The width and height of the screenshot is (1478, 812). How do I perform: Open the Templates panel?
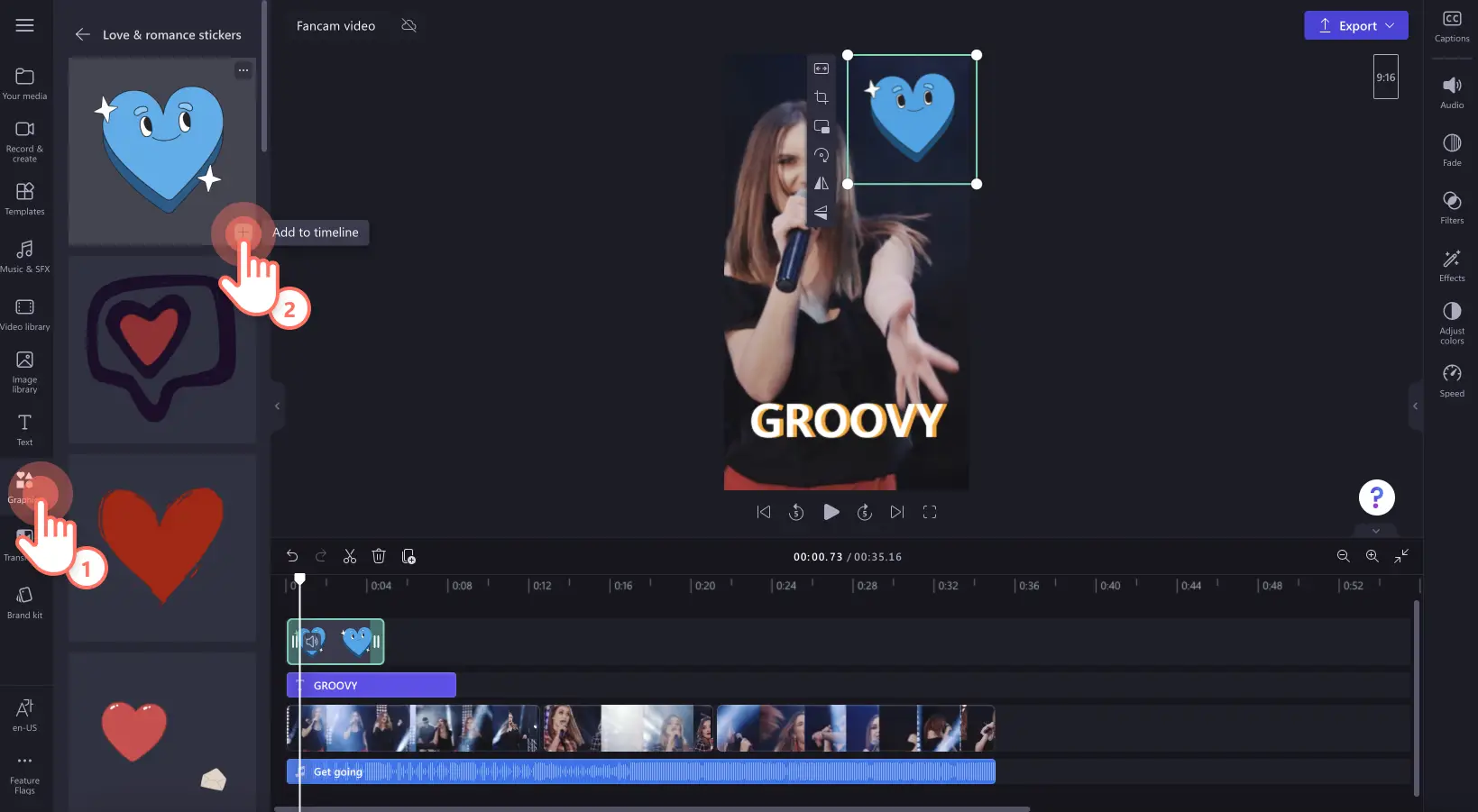click(x=24, y=199)
